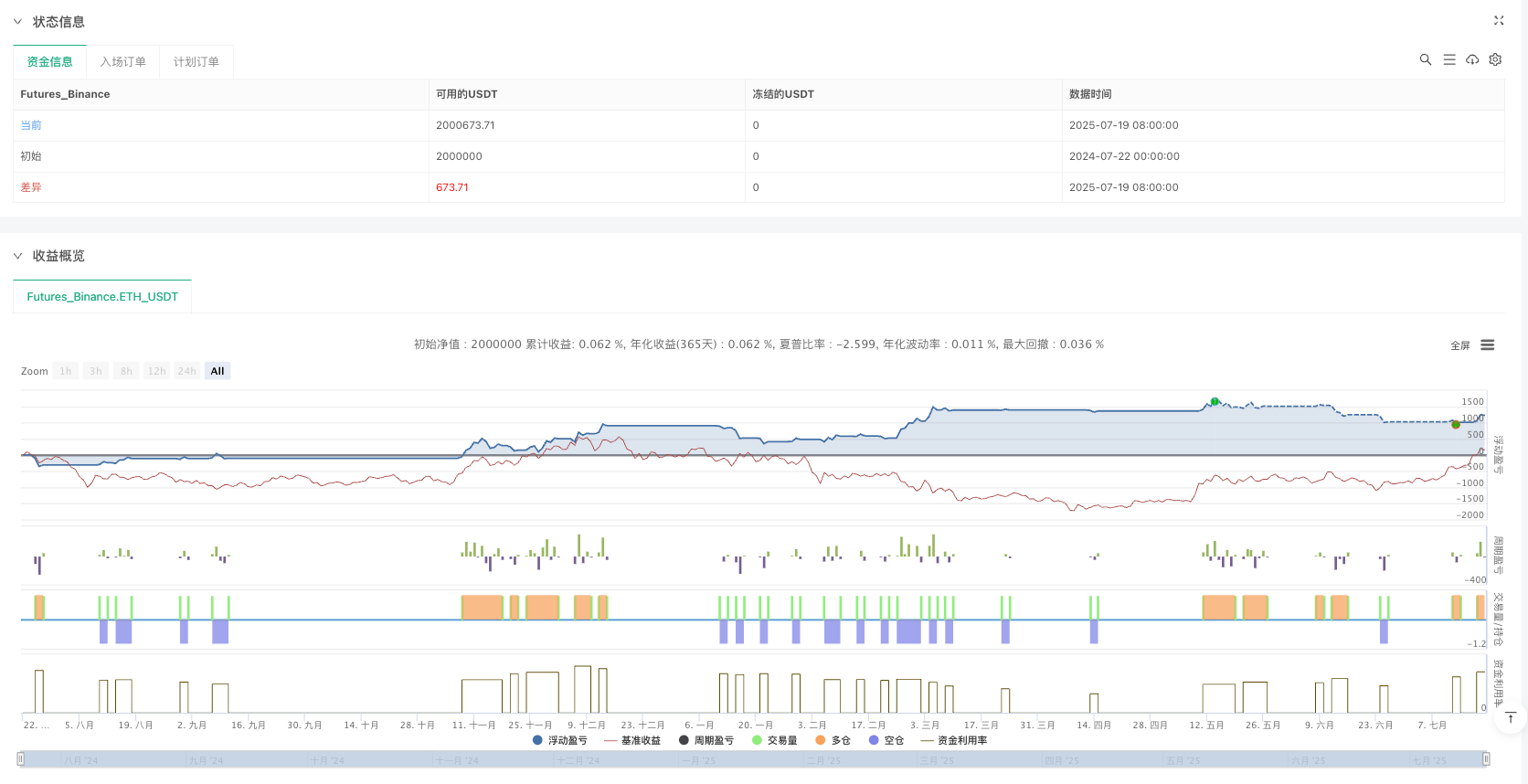
Task: Open the list view menu icon
Action: pyautogui.click(x=1448, y=59)
